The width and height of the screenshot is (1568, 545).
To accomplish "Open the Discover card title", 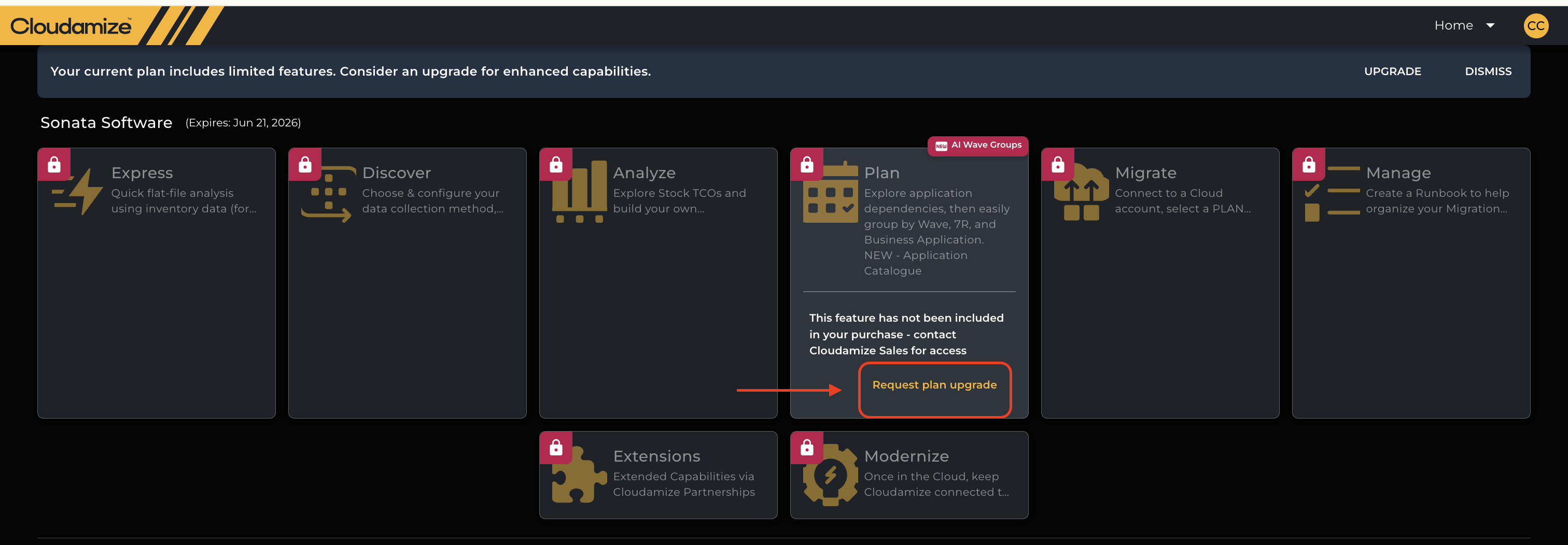I will pos(396,173).
